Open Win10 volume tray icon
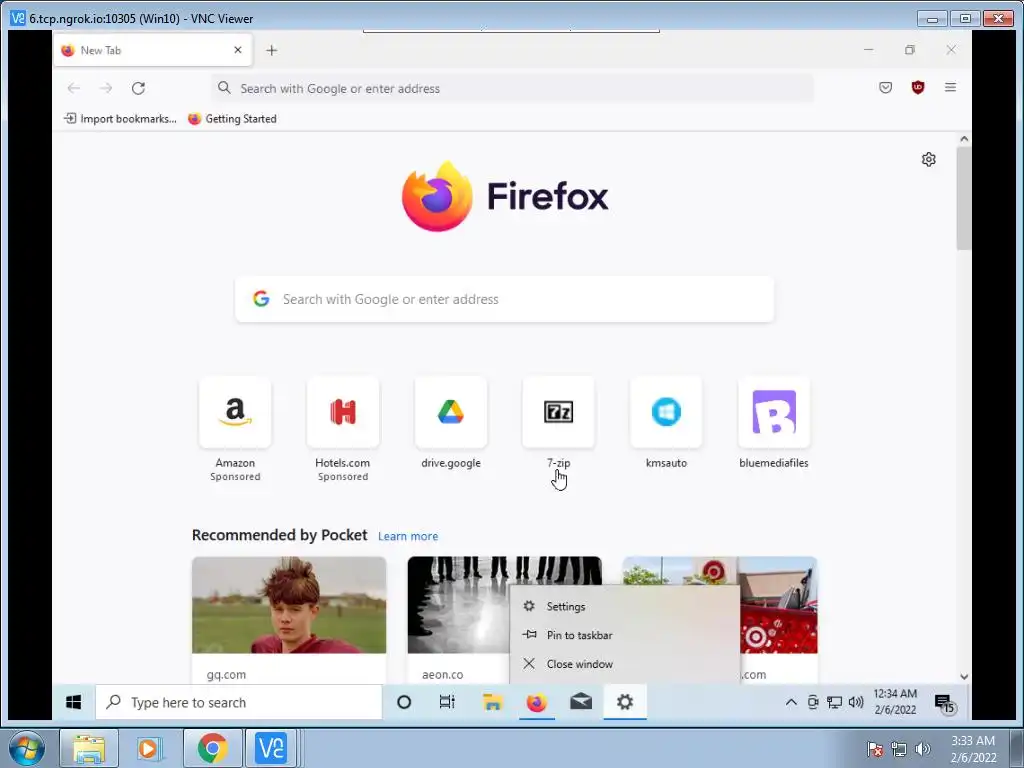 (856, 702)
